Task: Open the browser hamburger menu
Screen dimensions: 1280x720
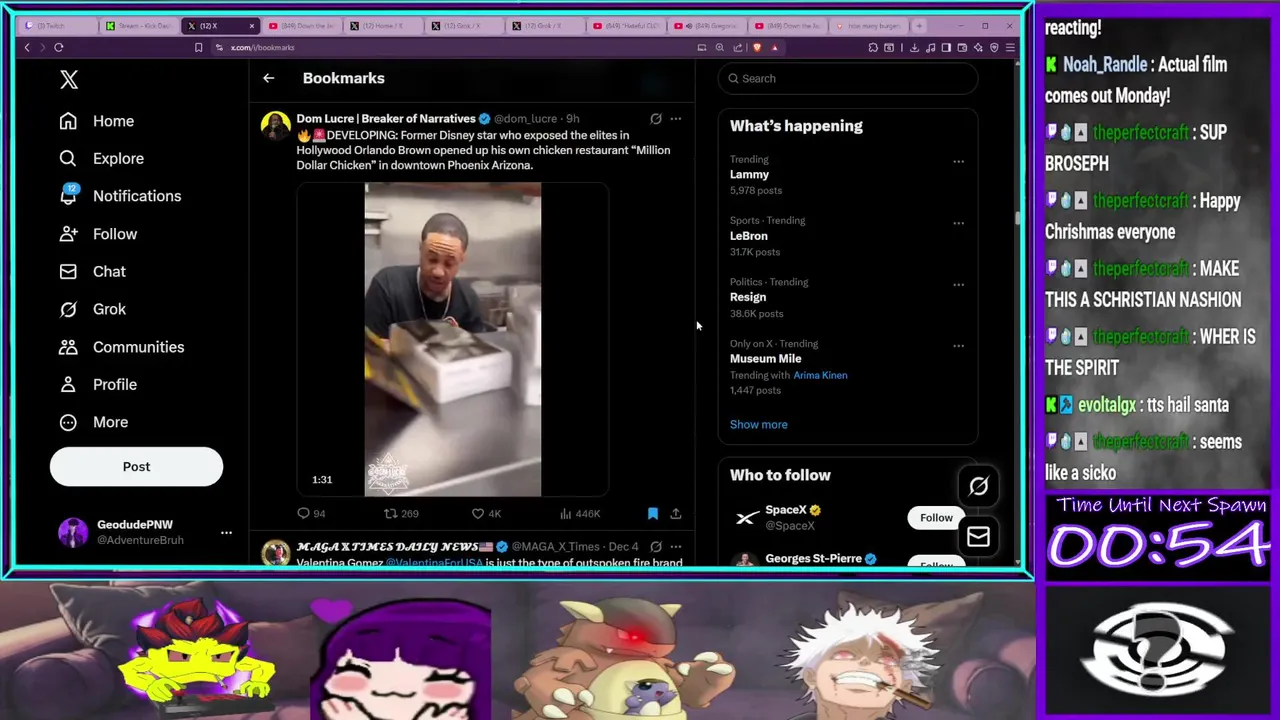Action: click(1011, 47)
